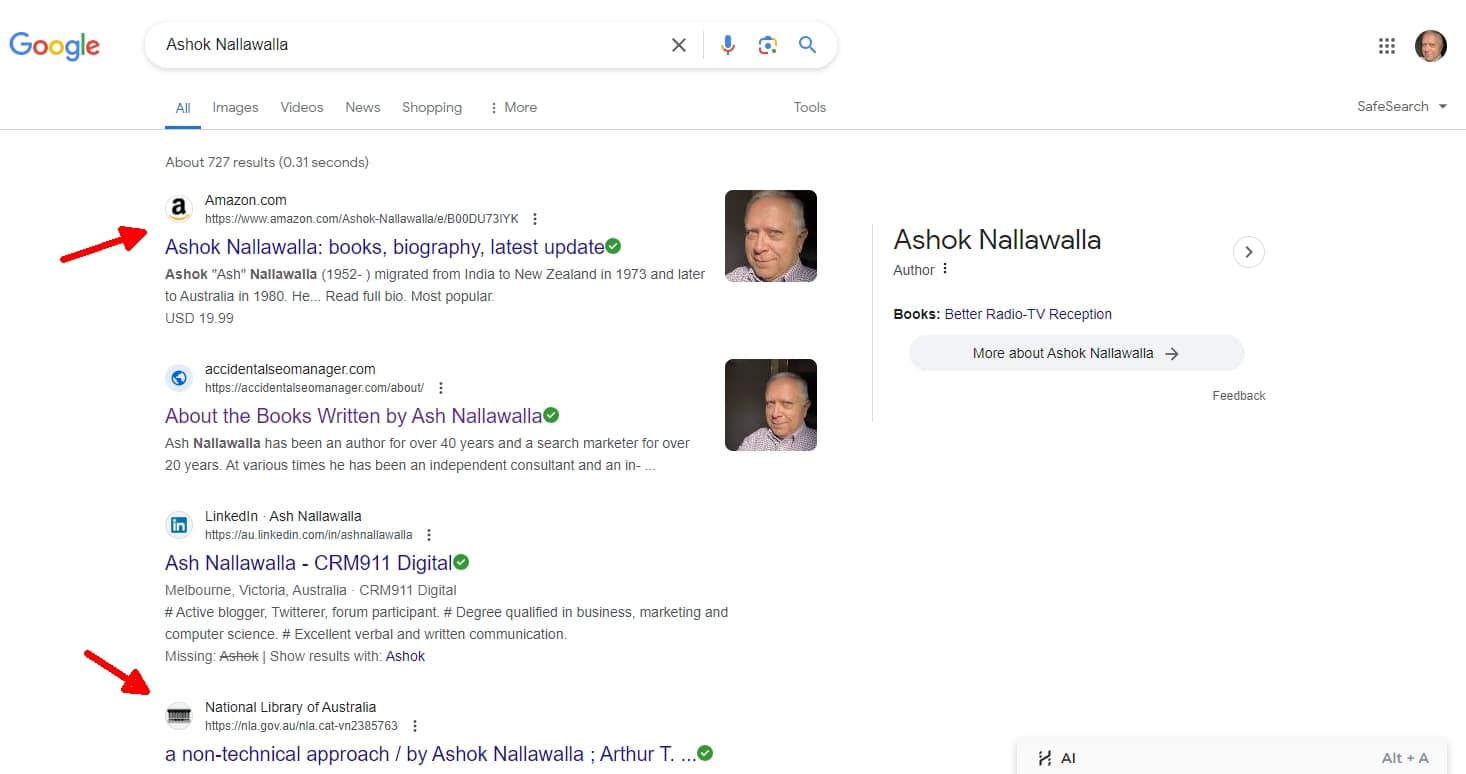The width and height of the screenshot is (1466, 774).
Task: Open About the Books Written link
Action: click(x=353, y=416)
